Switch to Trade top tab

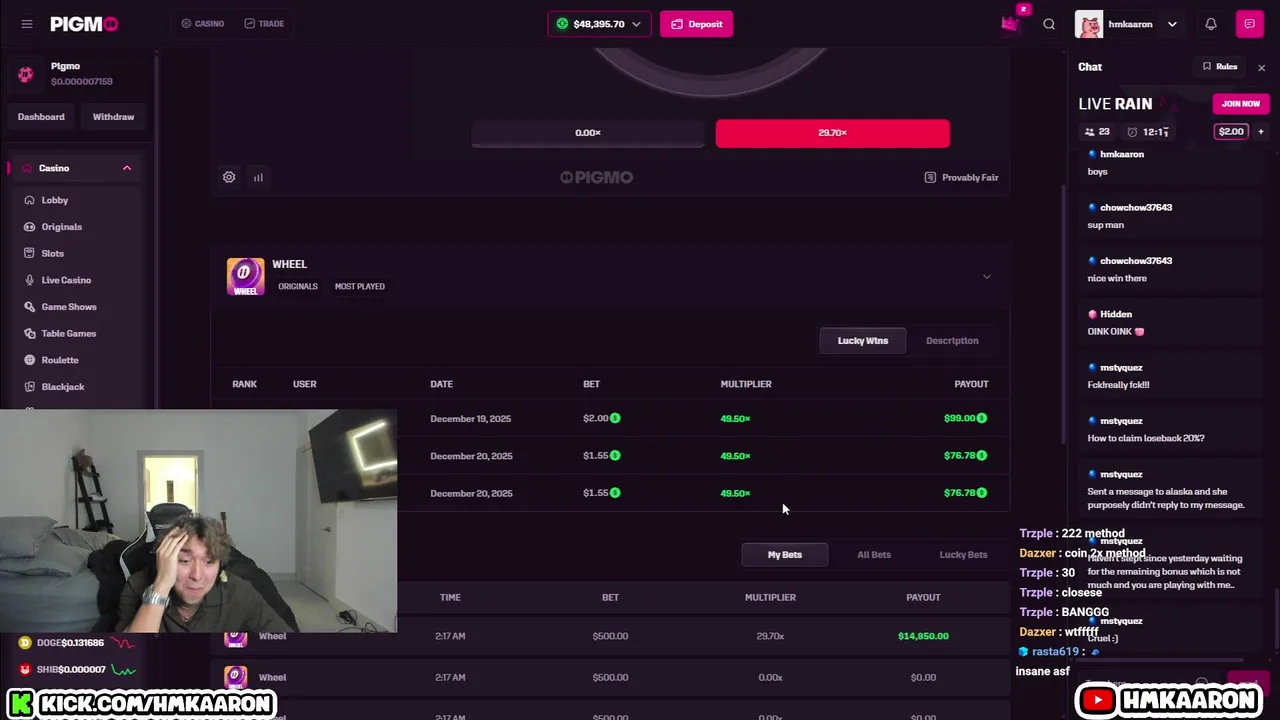[264, 24]
